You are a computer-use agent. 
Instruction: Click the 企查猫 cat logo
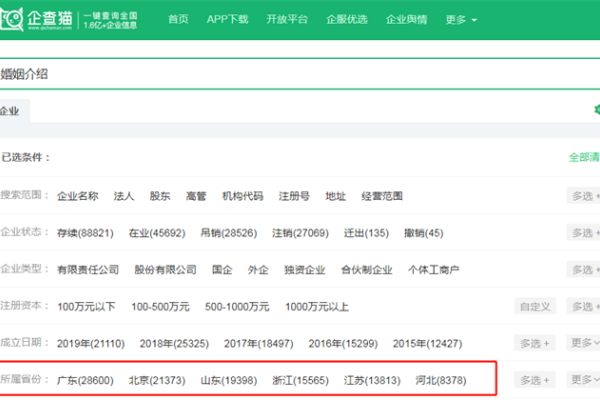pos(36,19)
